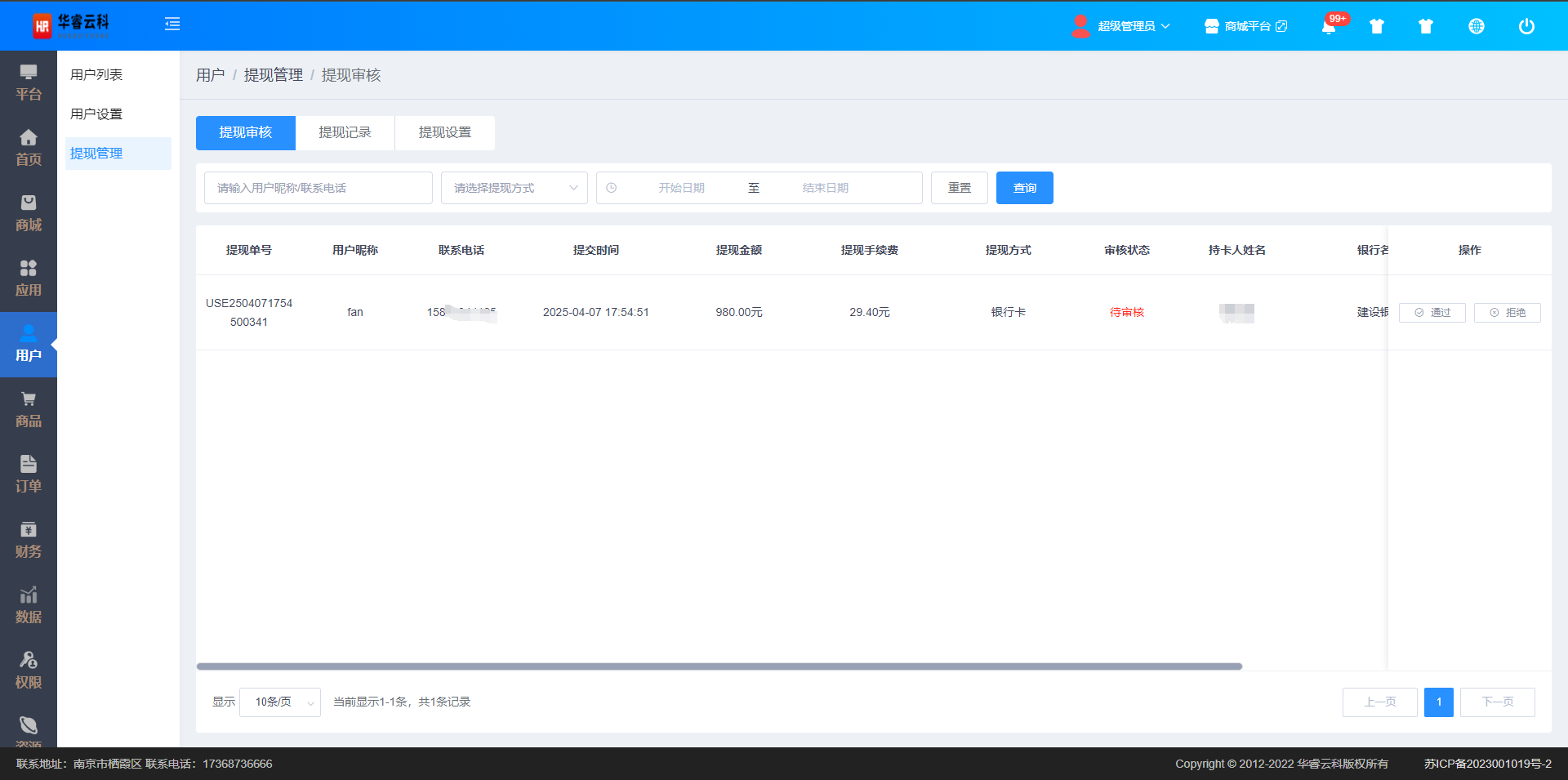
Task: Open 财务 finance section in sidebar
Action: pyautogui.click(x=29, y=540)
